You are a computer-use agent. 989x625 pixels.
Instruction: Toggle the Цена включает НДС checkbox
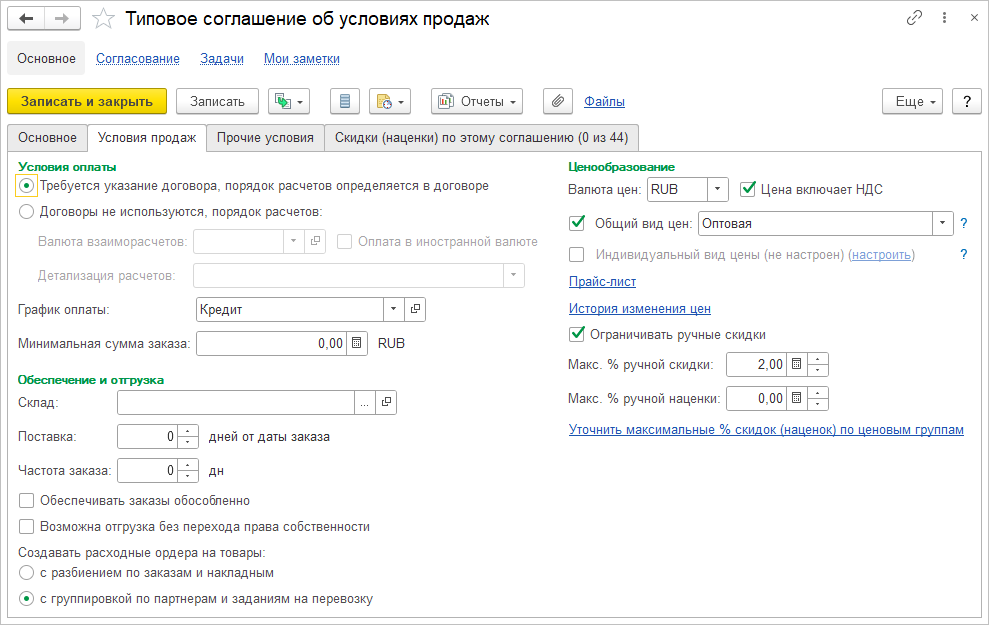tap(748, 188)
